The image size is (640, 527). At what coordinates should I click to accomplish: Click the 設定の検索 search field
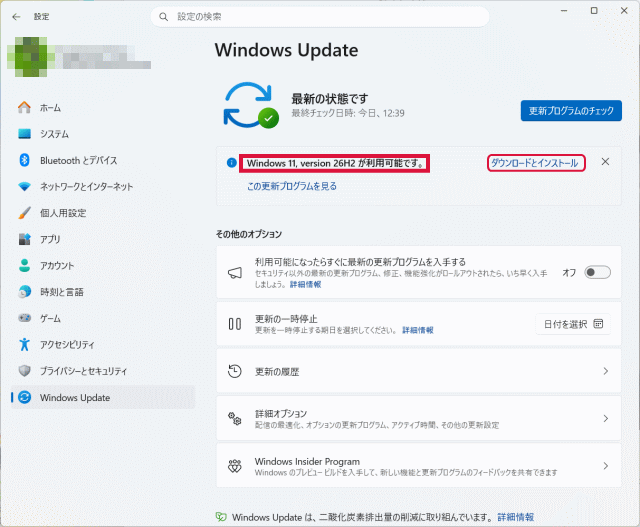coord(320,17)
